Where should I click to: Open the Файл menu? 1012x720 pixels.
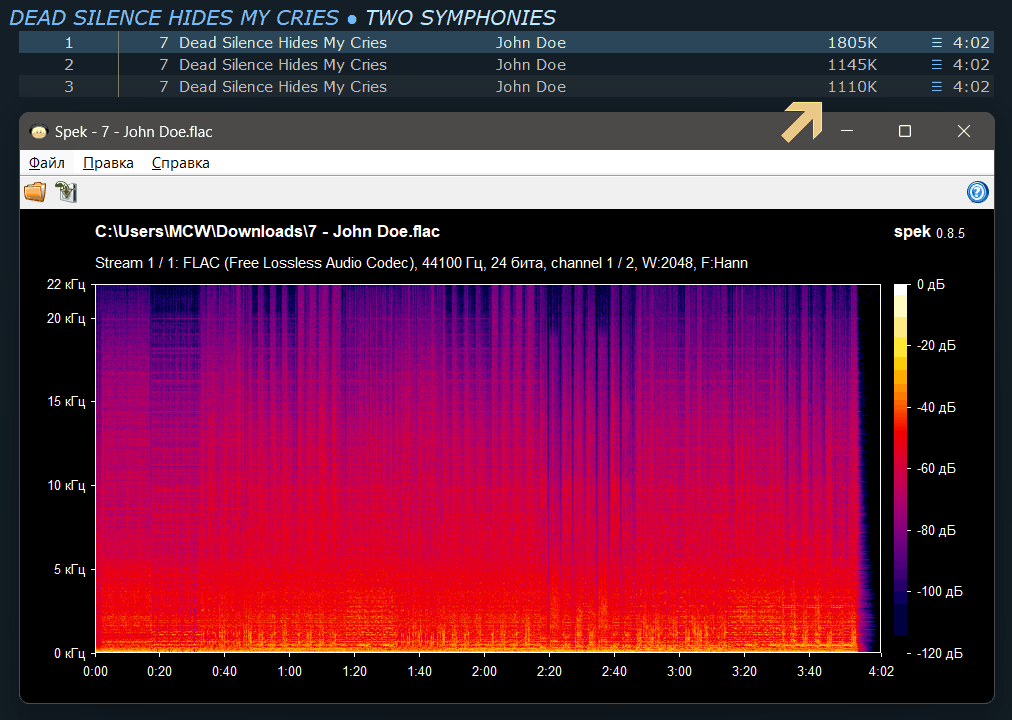click(47, 163)
